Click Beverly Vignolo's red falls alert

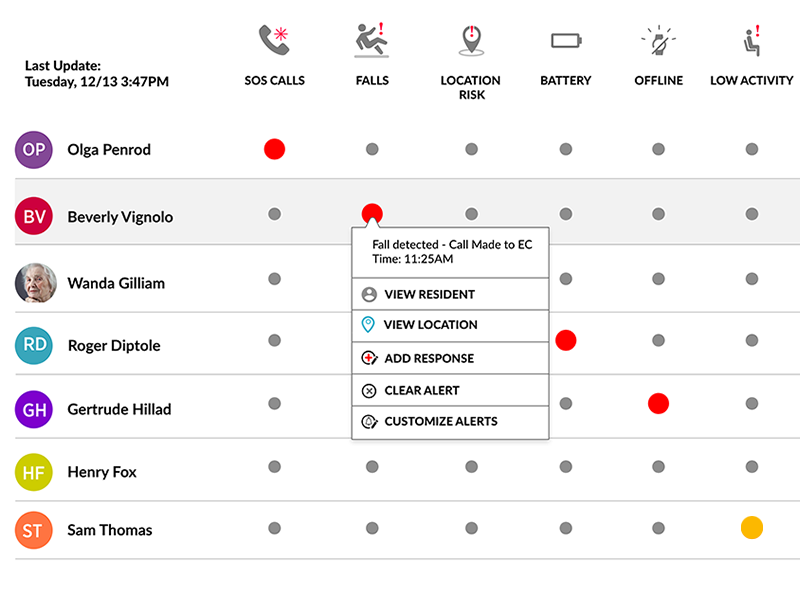pyautogui.click(x=371, y=213)
